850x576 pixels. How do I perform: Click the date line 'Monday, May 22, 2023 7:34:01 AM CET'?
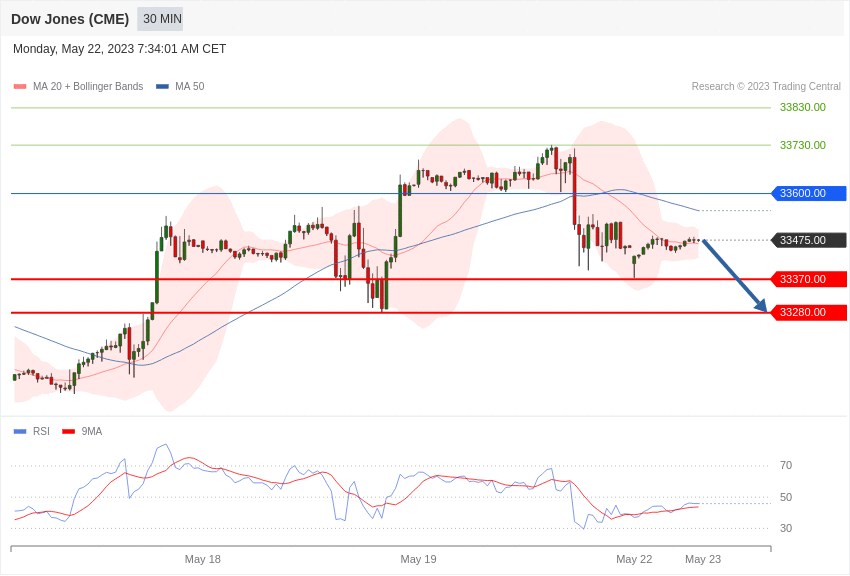click(x=119, y=49)
